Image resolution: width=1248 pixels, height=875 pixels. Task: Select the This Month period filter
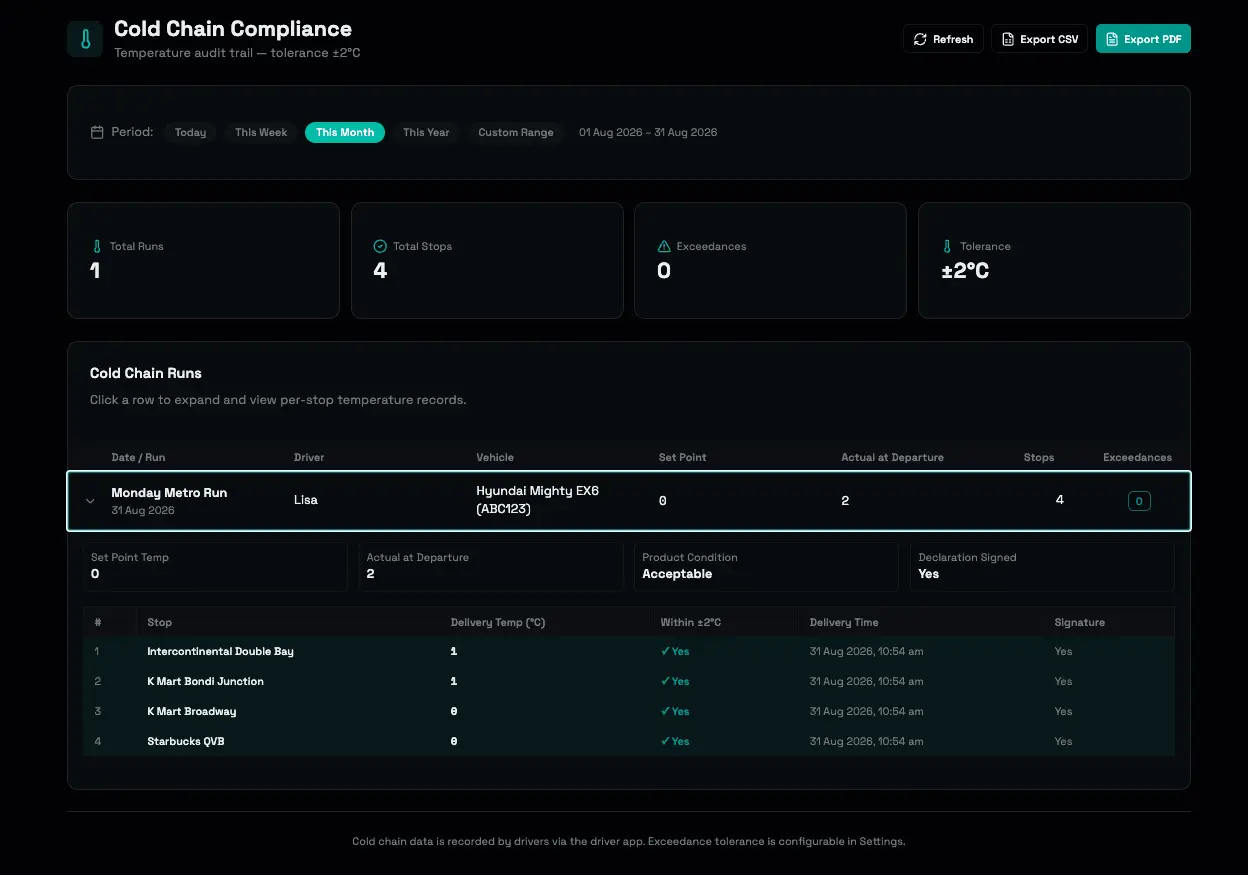(x=345, y=132)
